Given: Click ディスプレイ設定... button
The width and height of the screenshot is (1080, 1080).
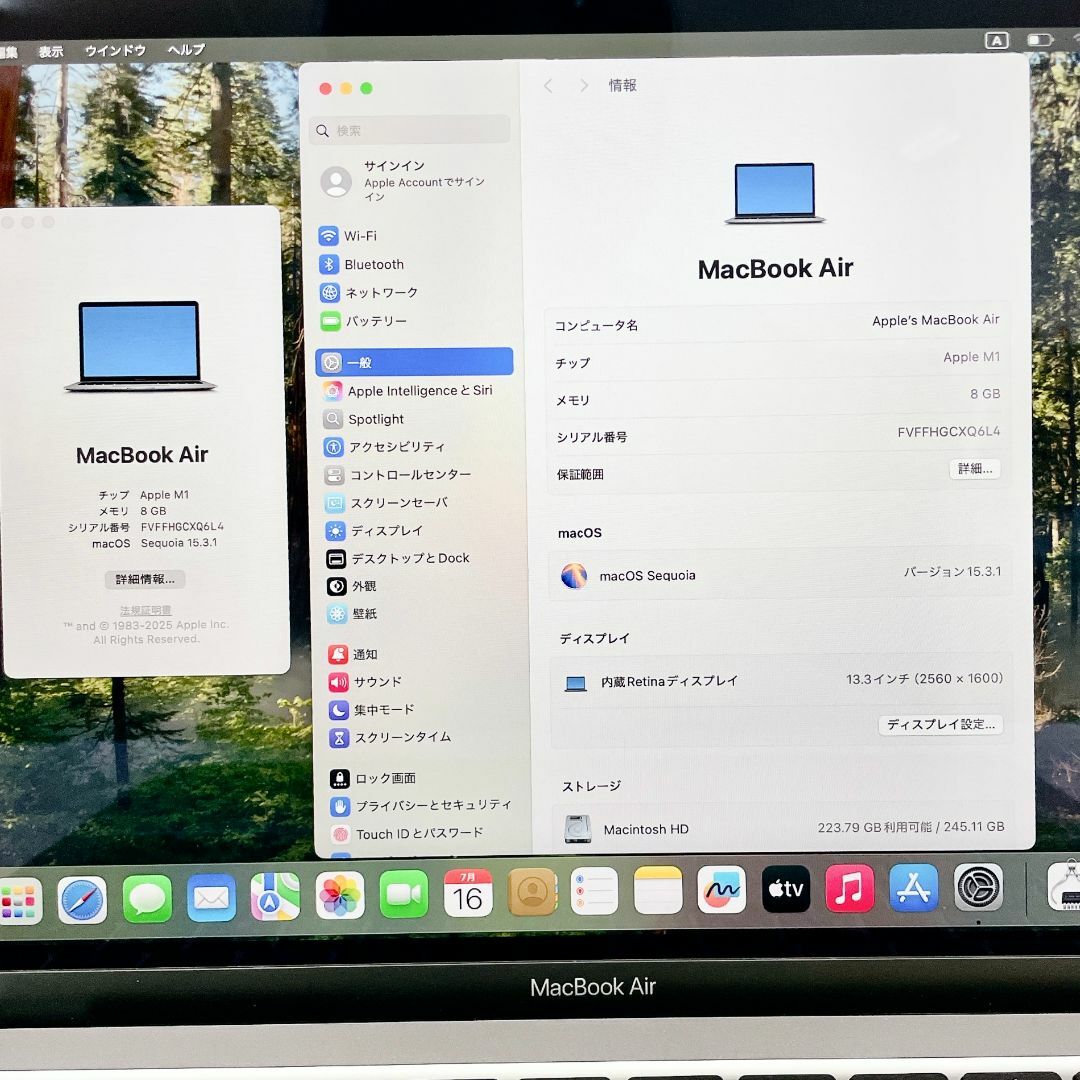Looking at the screenshot, I should (x=940, y=725).
